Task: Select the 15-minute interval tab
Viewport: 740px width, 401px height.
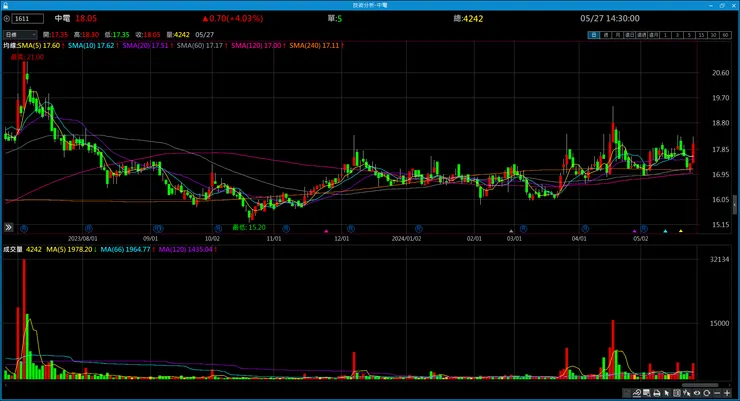Action: click(701, 35)
